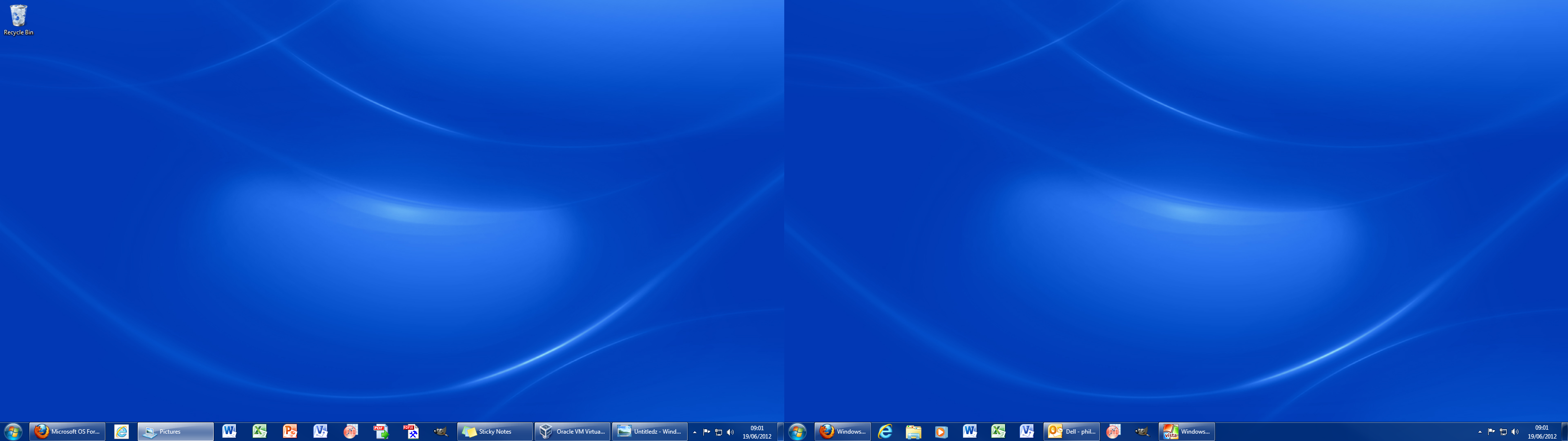Viewport: 1568px width, 441px height.
Task: Expand hidden tray icons on right taskbar
Action: click(x=1480, y=432)
